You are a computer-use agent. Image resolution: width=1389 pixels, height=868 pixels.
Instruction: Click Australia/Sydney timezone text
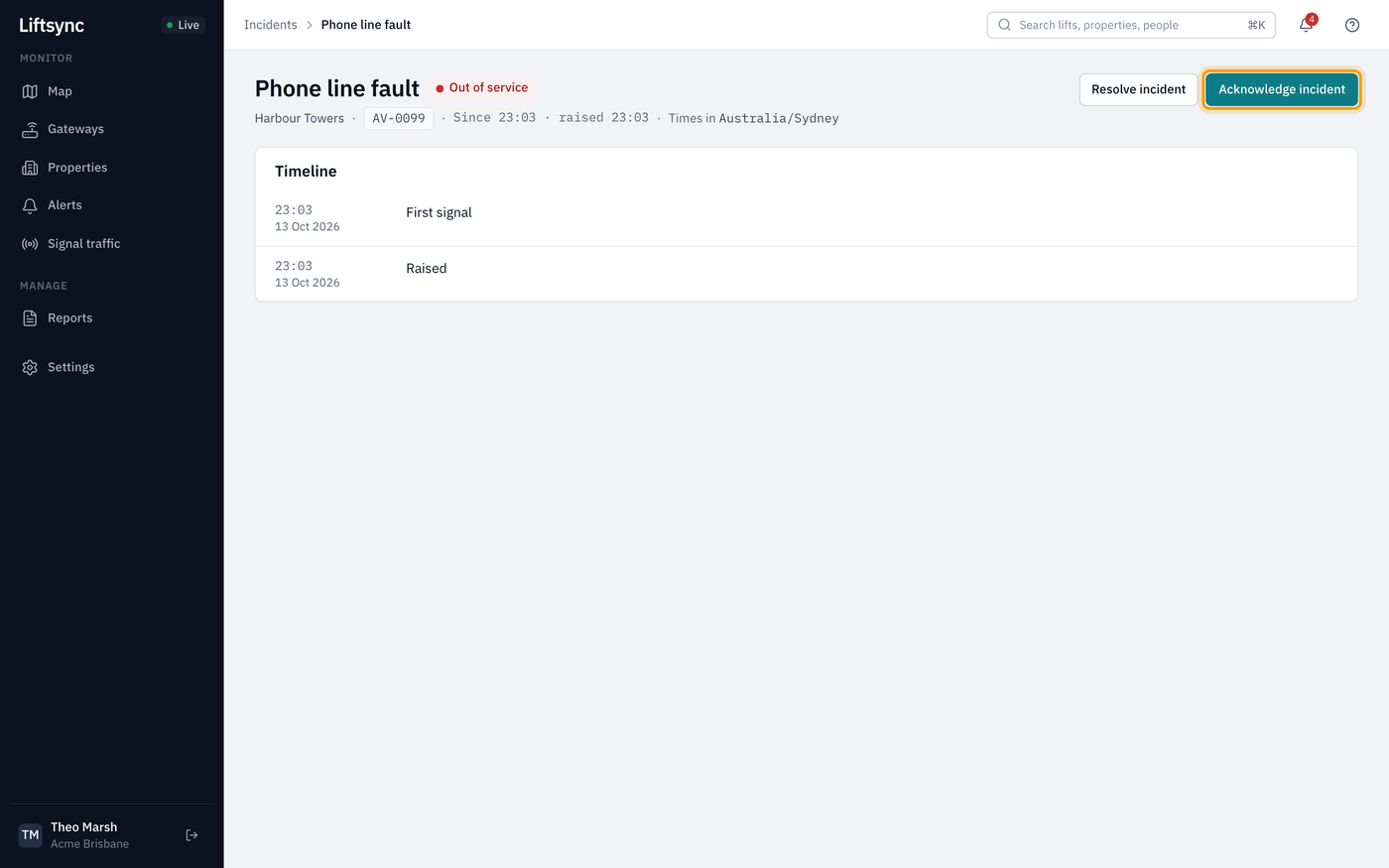[x=779, y=118]
